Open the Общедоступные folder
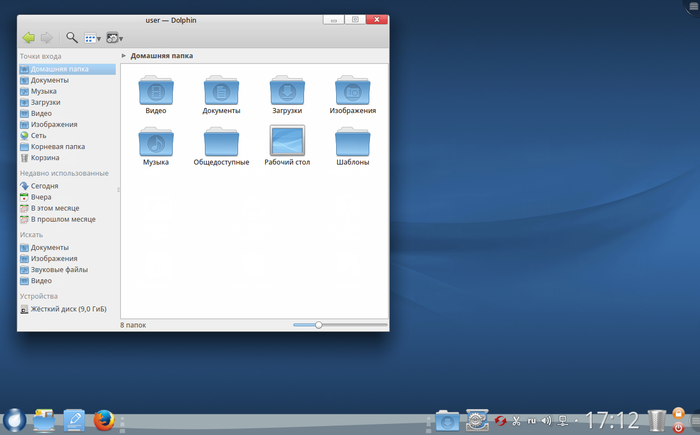 221,142
